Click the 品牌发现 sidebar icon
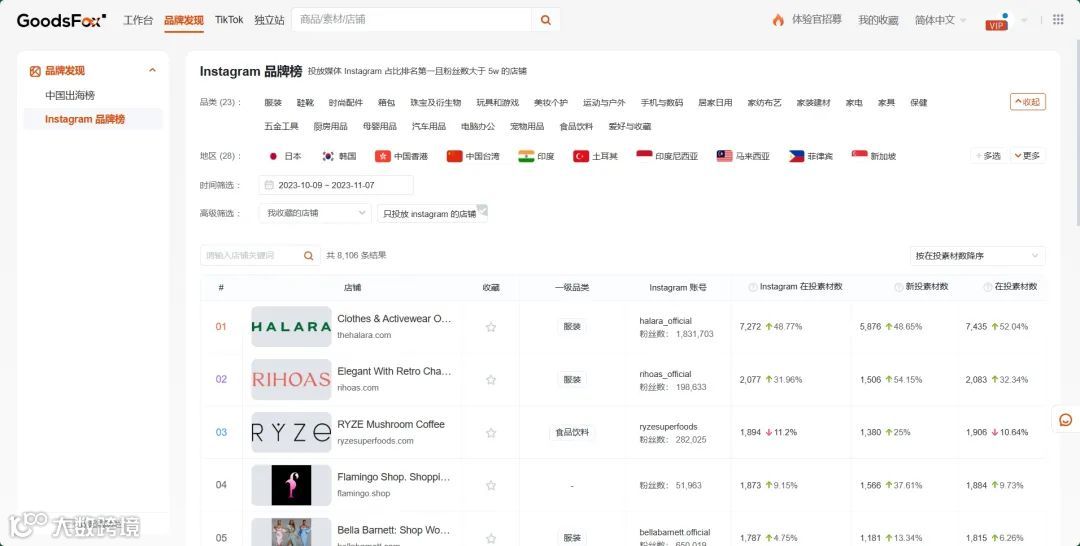The image size is (1080, 546). pyautogui.click(x=35, y=71)
